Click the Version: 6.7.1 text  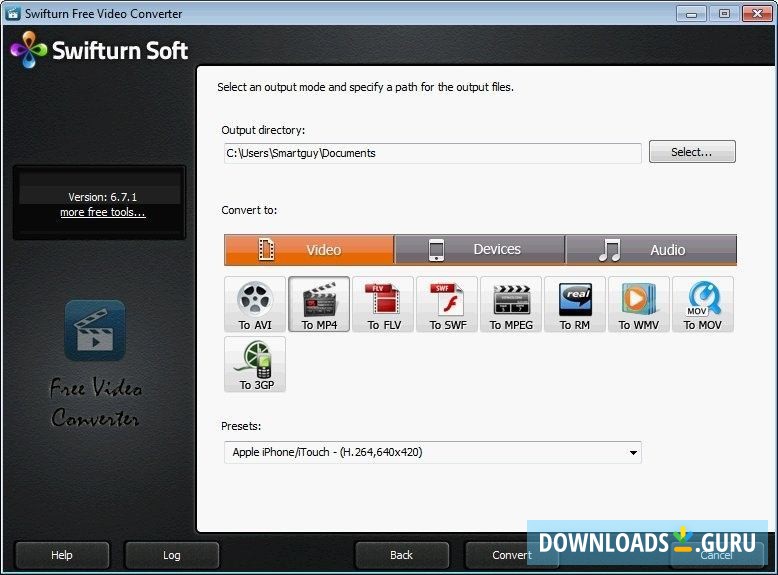click(x=103, y=197)
